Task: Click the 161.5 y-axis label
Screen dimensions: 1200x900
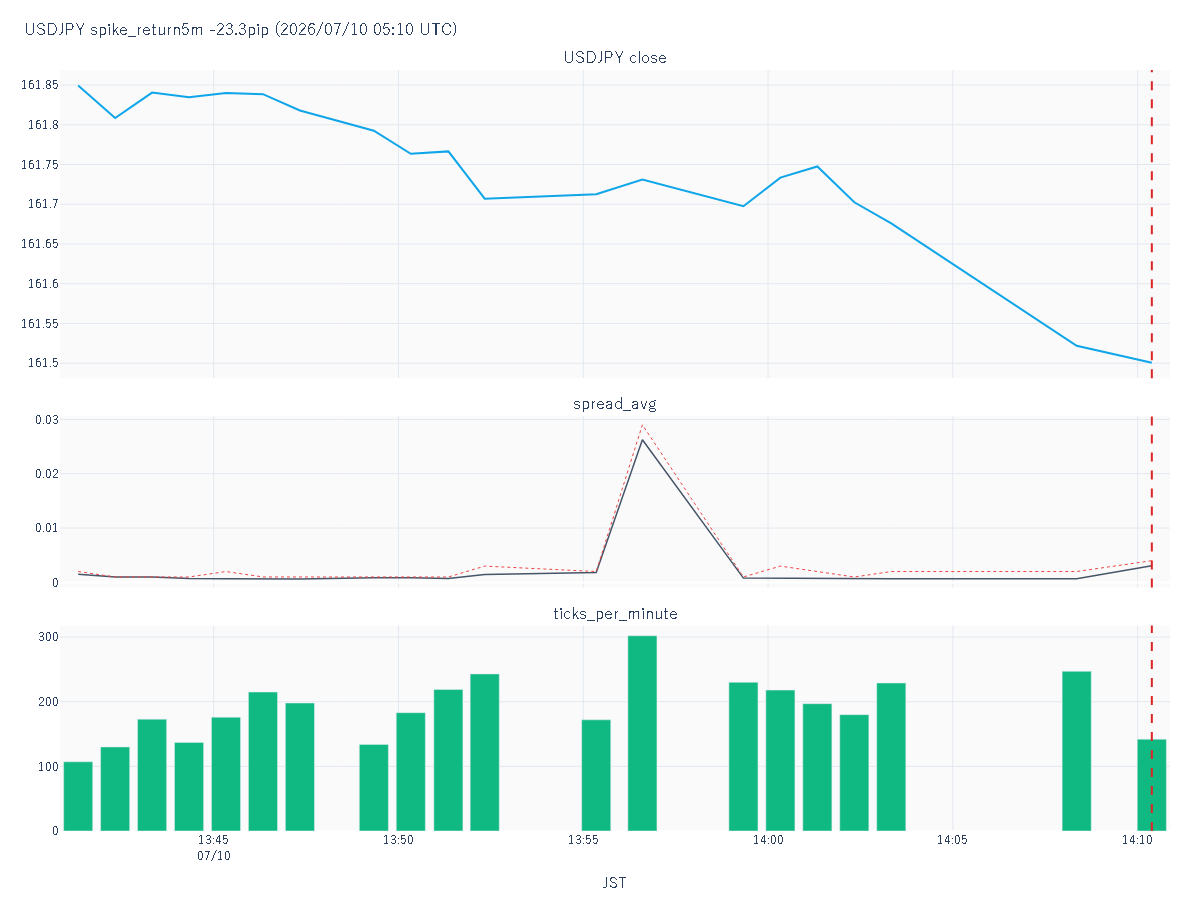Action: pyautogui.click(x=45, y=363)
